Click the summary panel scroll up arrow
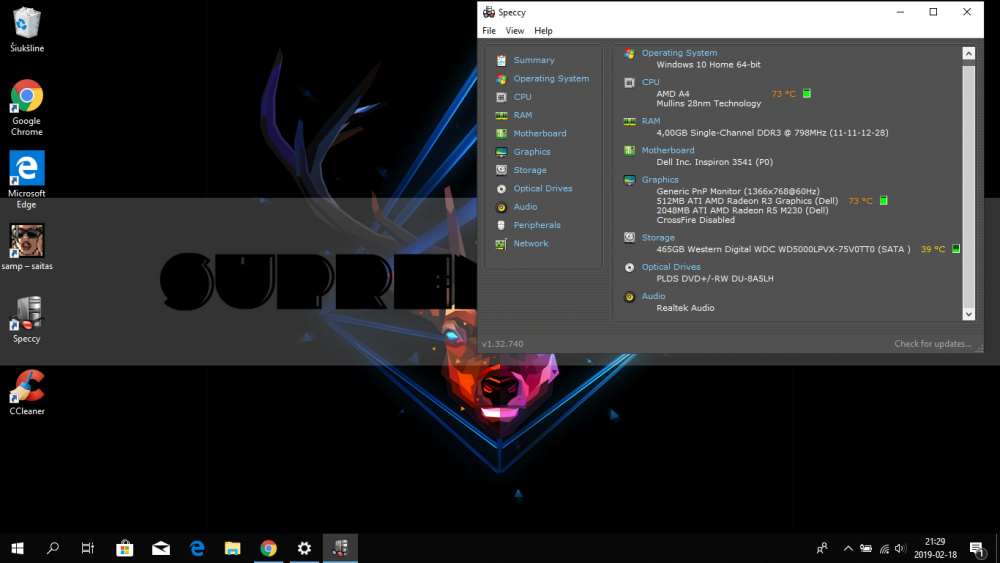Image resolution: width=1000 pixels, height=563 pixels. [x=969, y=54]
